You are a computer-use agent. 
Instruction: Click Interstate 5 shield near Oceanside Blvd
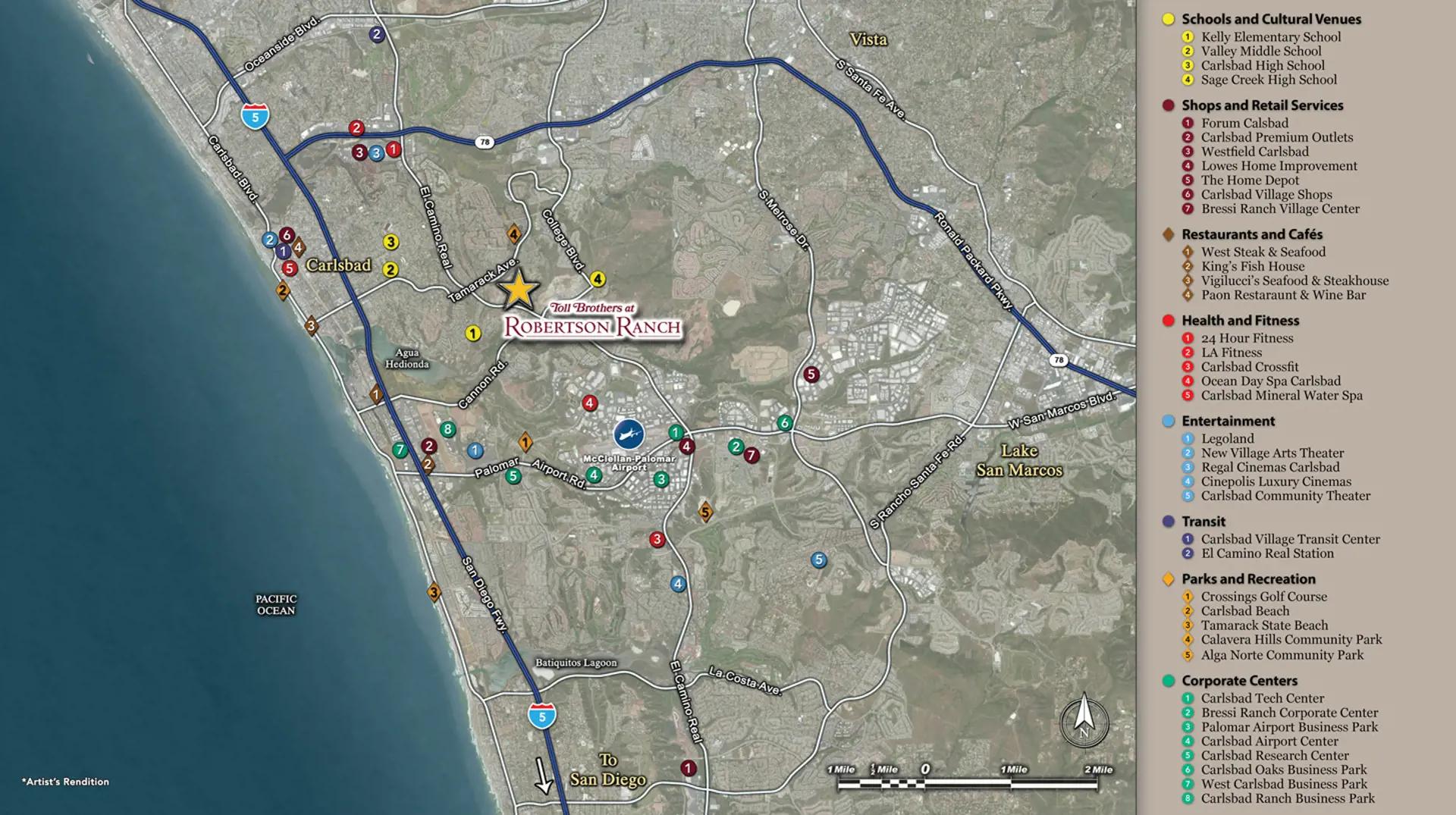tap(256, 117)
